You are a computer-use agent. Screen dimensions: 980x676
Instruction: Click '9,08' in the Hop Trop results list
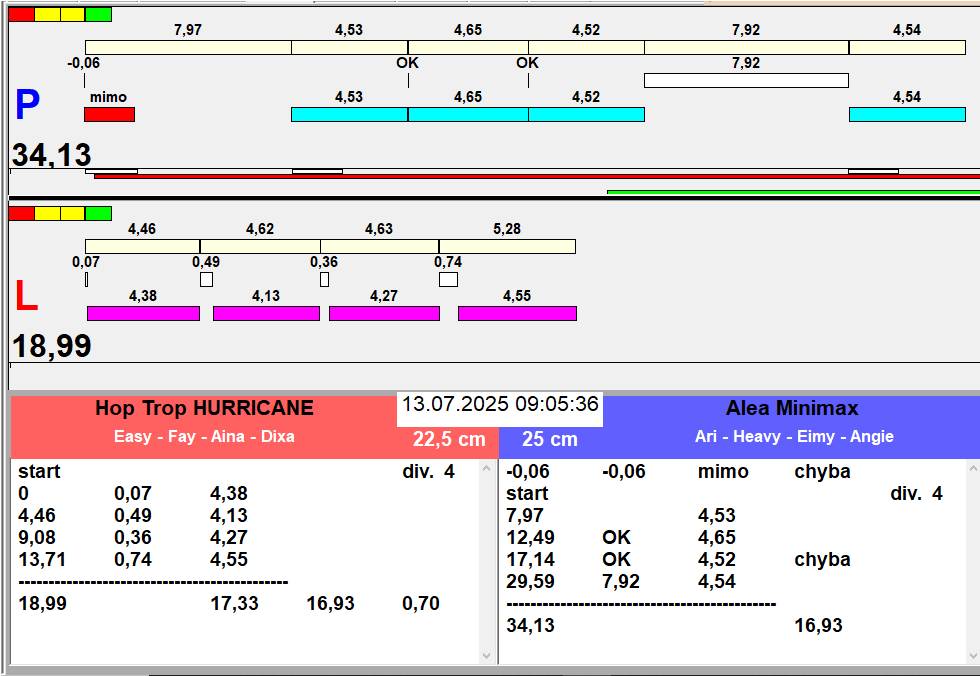point(37,537)
